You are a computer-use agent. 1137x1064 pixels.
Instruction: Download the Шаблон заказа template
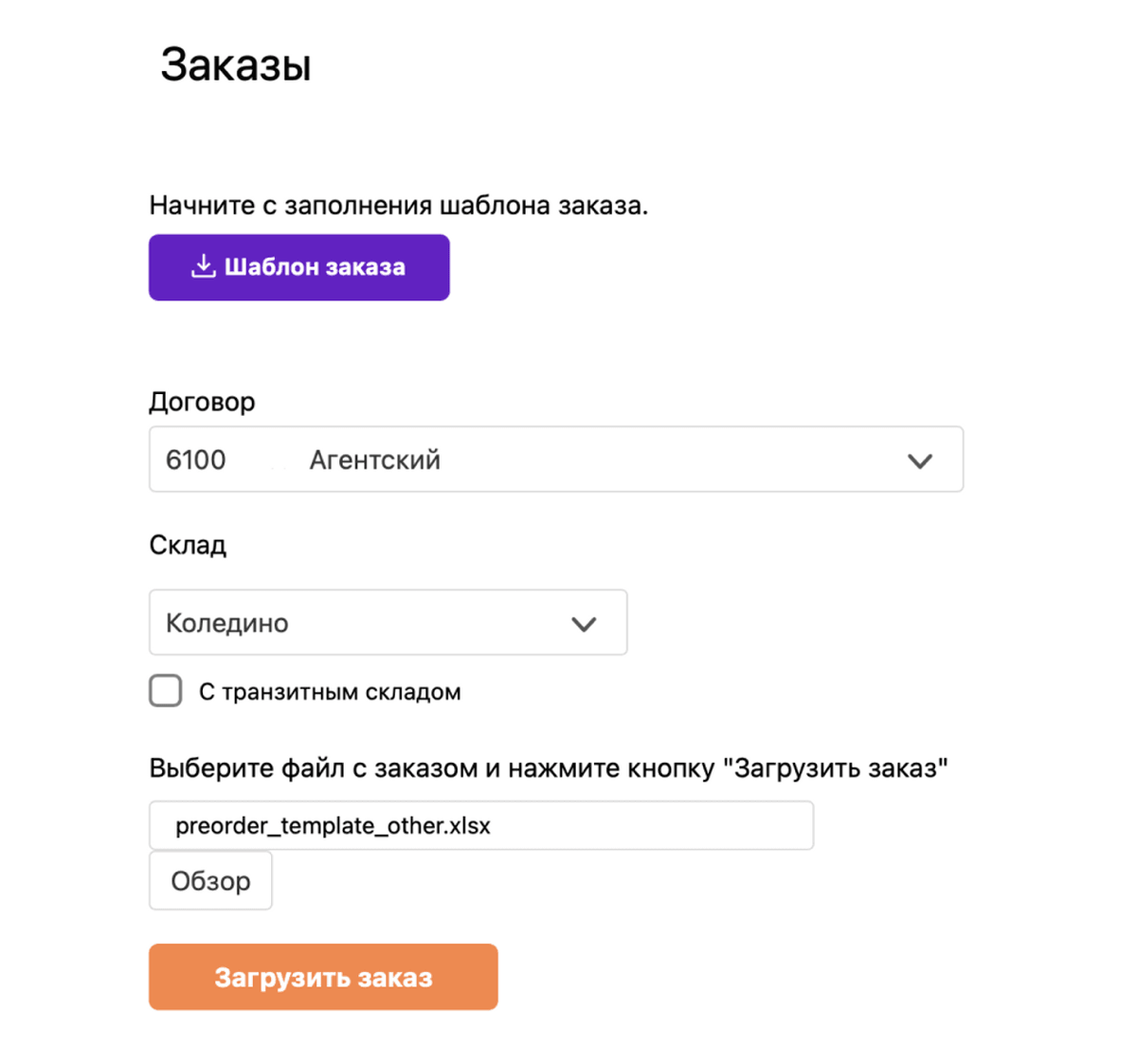pos(298,267)
